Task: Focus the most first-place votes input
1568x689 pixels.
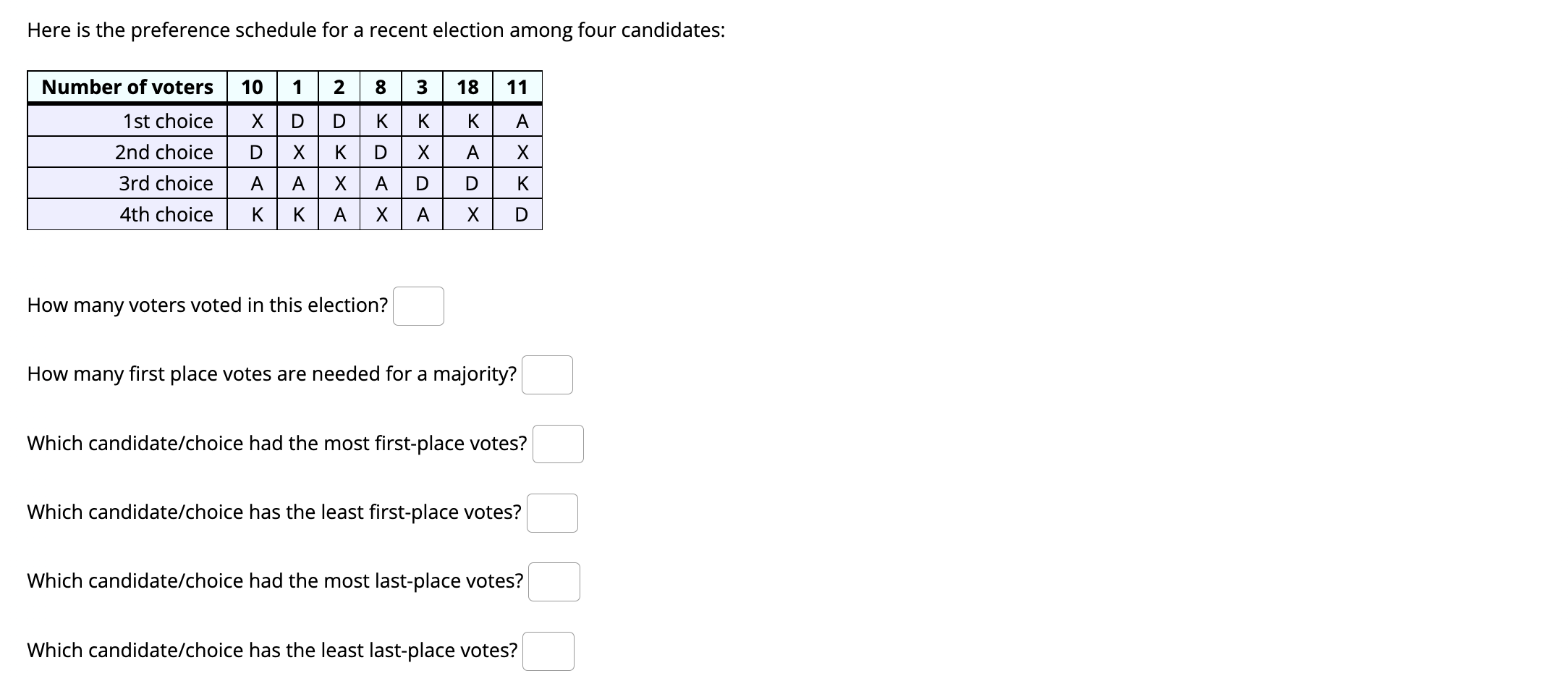Action: [558, 444]
